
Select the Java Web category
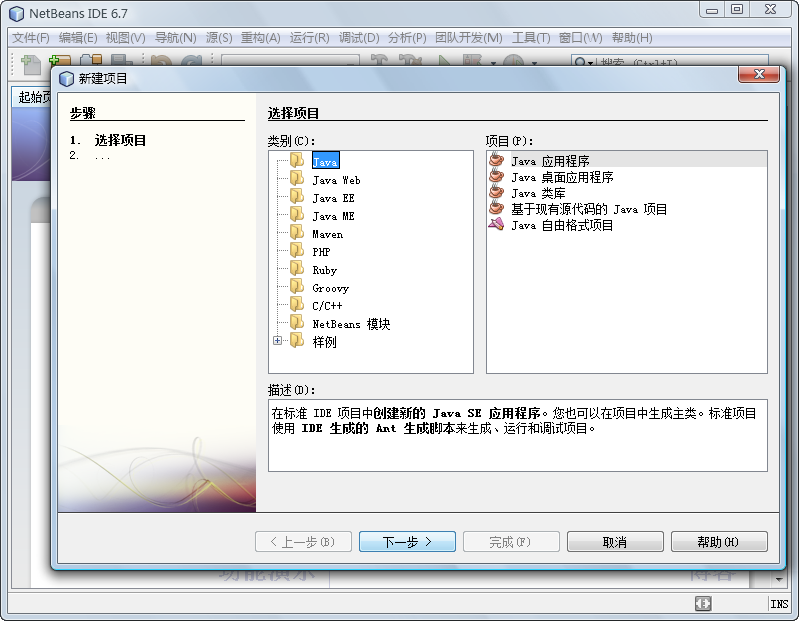[336, 180]
